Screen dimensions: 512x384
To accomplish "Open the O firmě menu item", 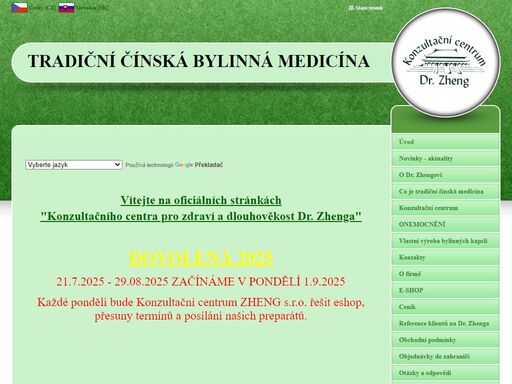I will click(445, 274).
